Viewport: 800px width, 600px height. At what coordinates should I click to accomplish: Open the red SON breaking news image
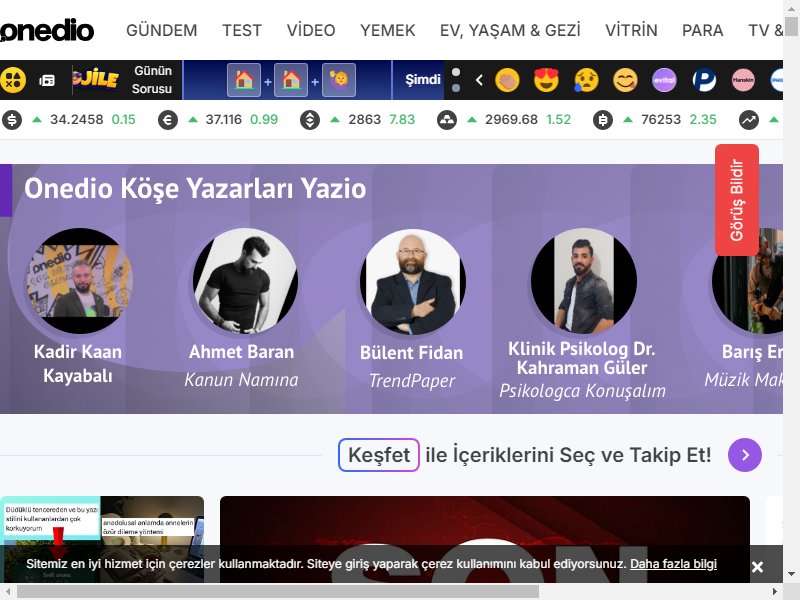tap(485, 539)
